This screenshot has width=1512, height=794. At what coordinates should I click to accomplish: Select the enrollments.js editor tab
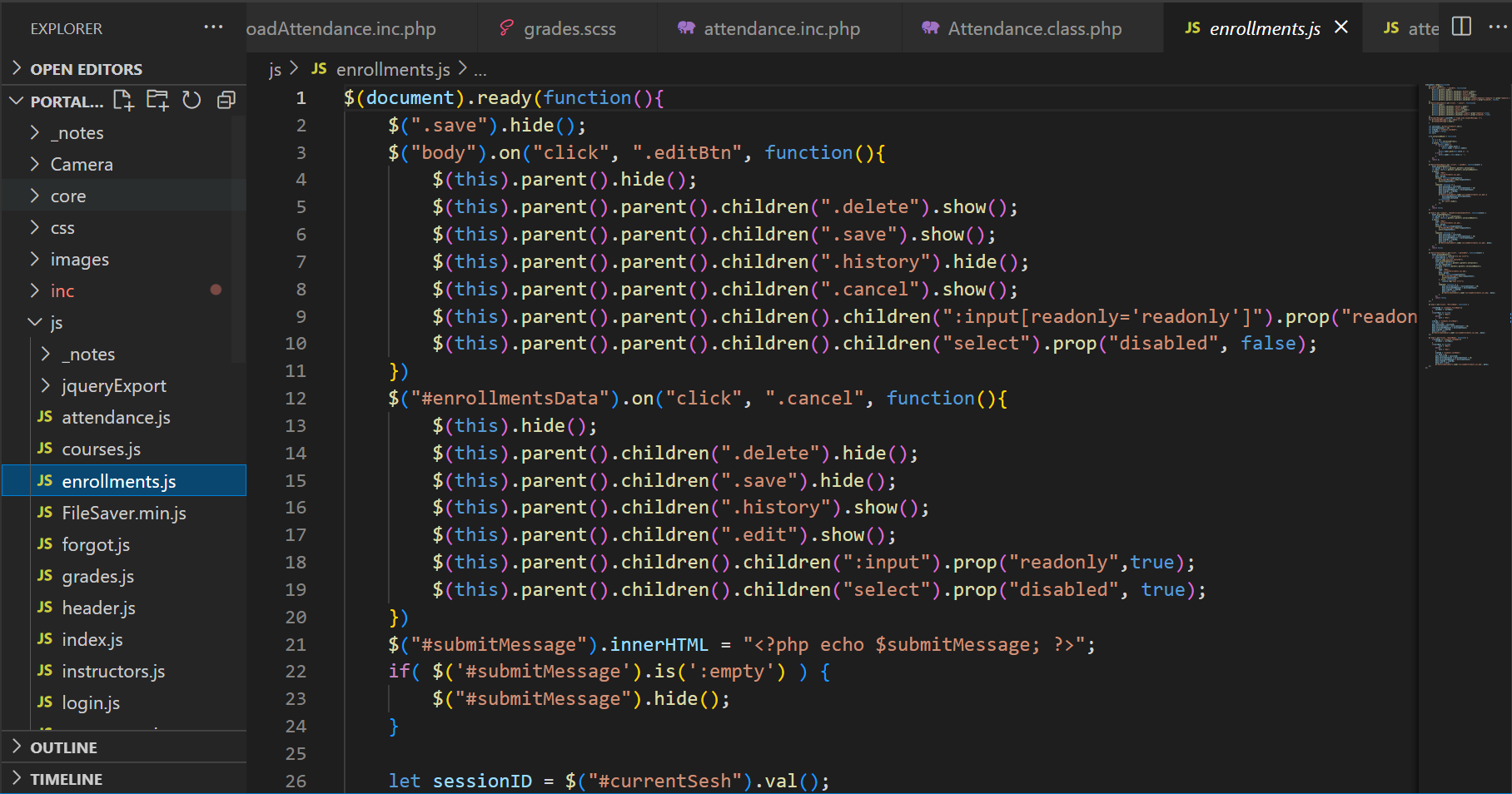click(x=1263, y=28)
